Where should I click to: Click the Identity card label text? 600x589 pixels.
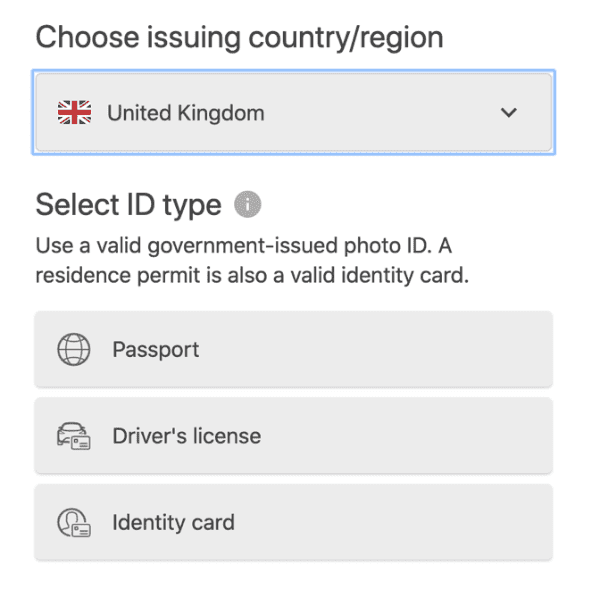tap(173, 523)
